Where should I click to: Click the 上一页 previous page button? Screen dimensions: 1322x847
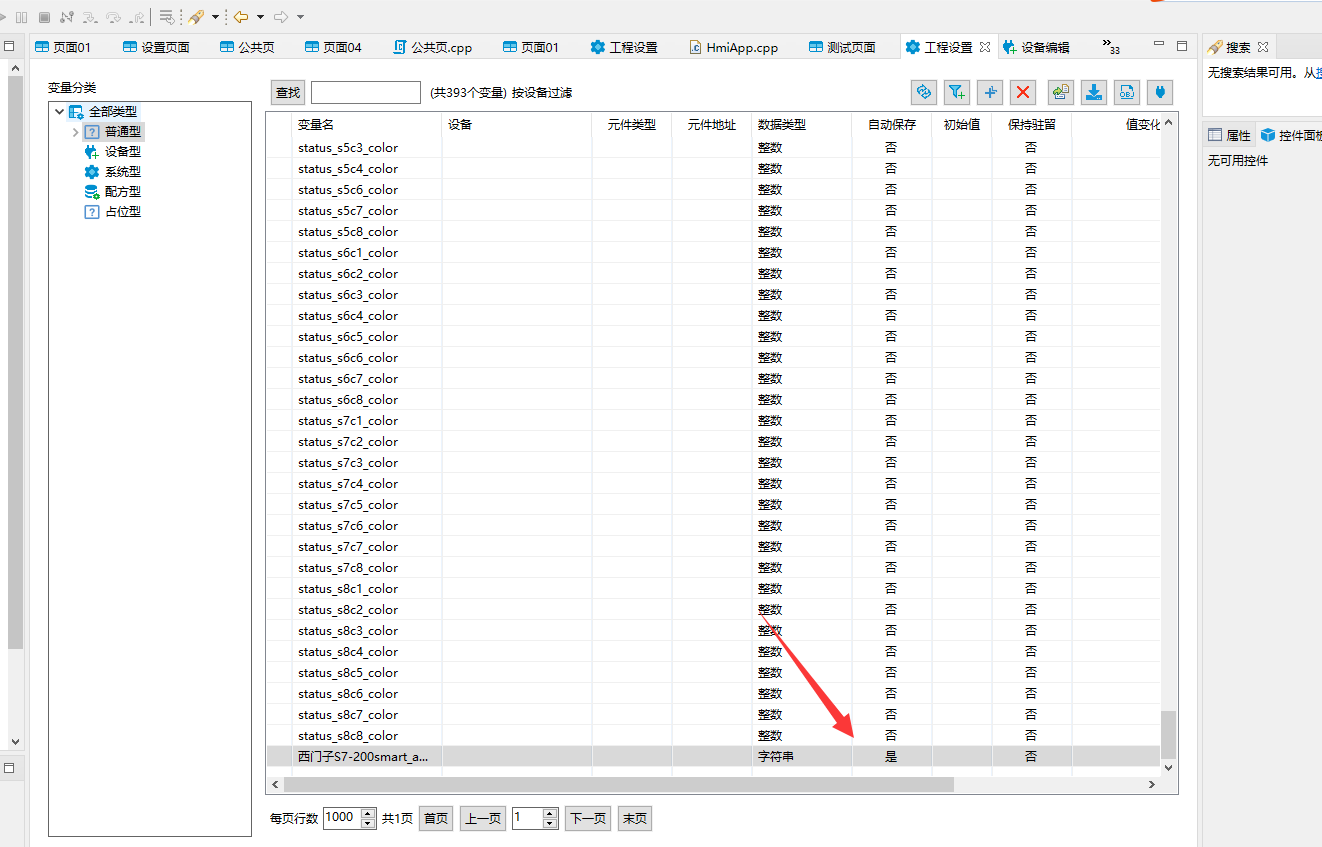[483, 818]
